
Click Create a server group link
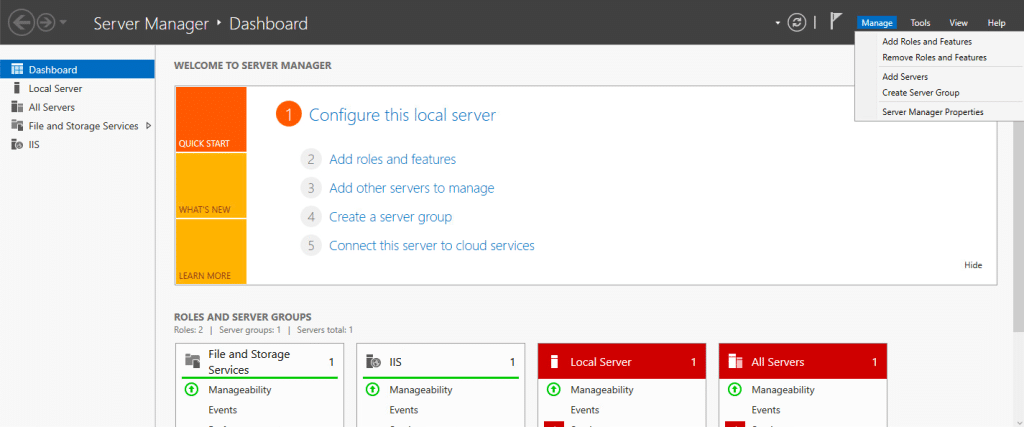point(390,217)
